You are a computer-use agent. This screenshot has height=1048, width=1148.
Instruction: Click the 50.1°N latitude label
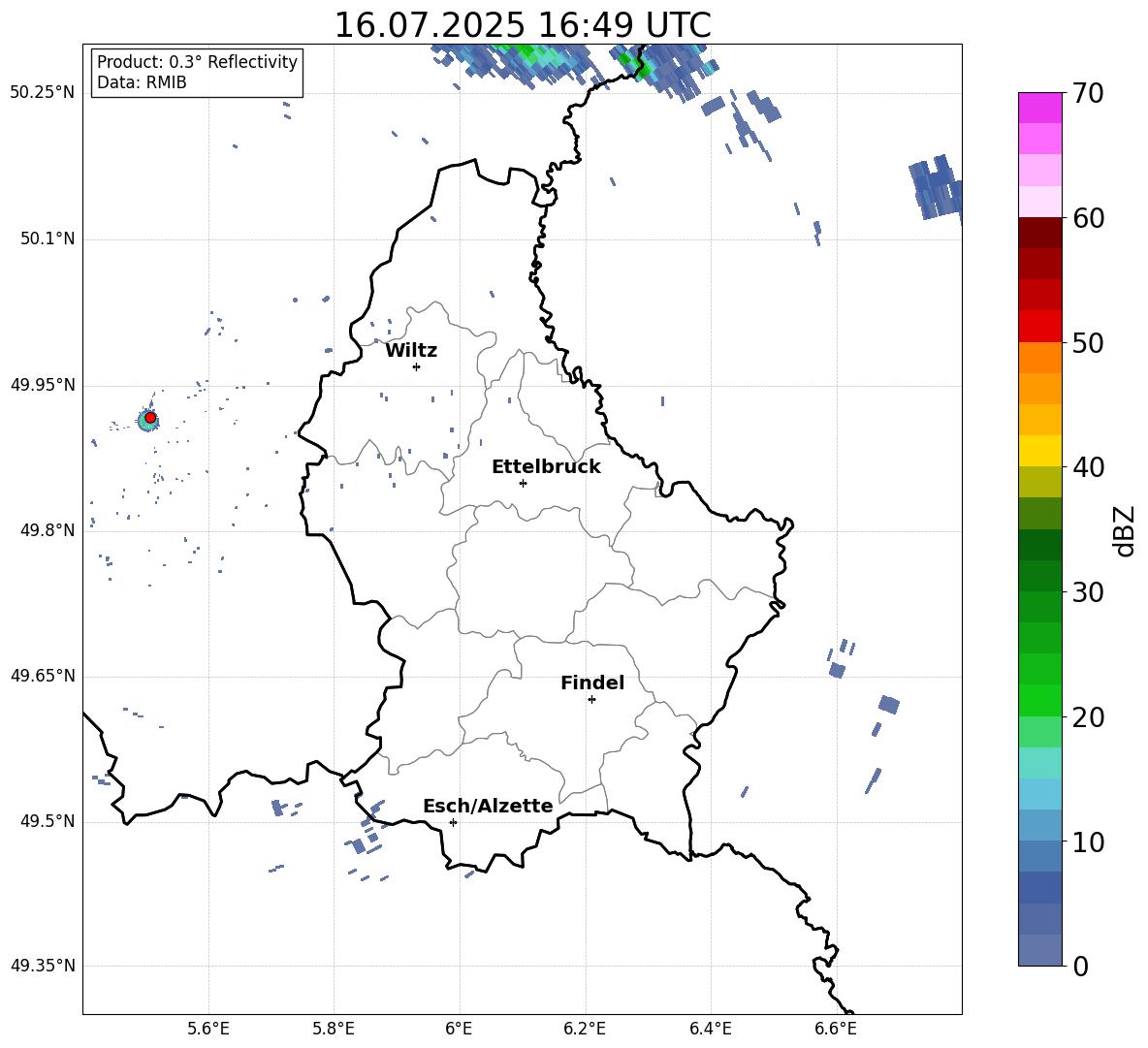coord(48,238)
